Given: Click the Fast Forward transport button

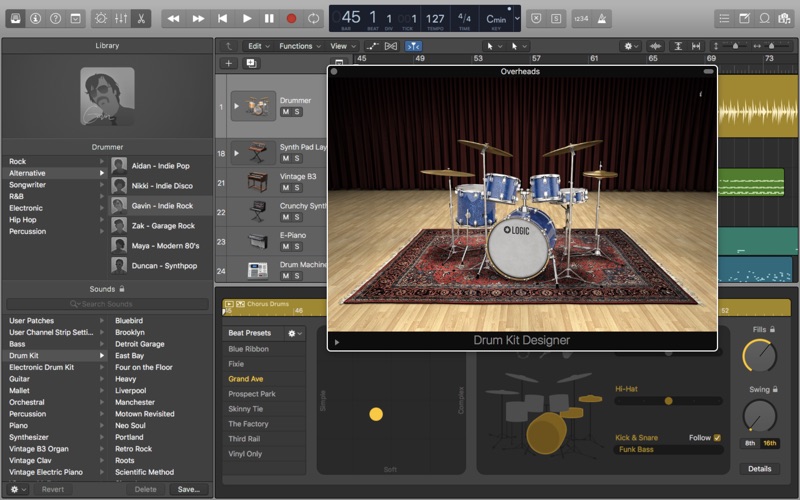Looking at the screenshot, I should pyautogui.click(x=198, y=19).
